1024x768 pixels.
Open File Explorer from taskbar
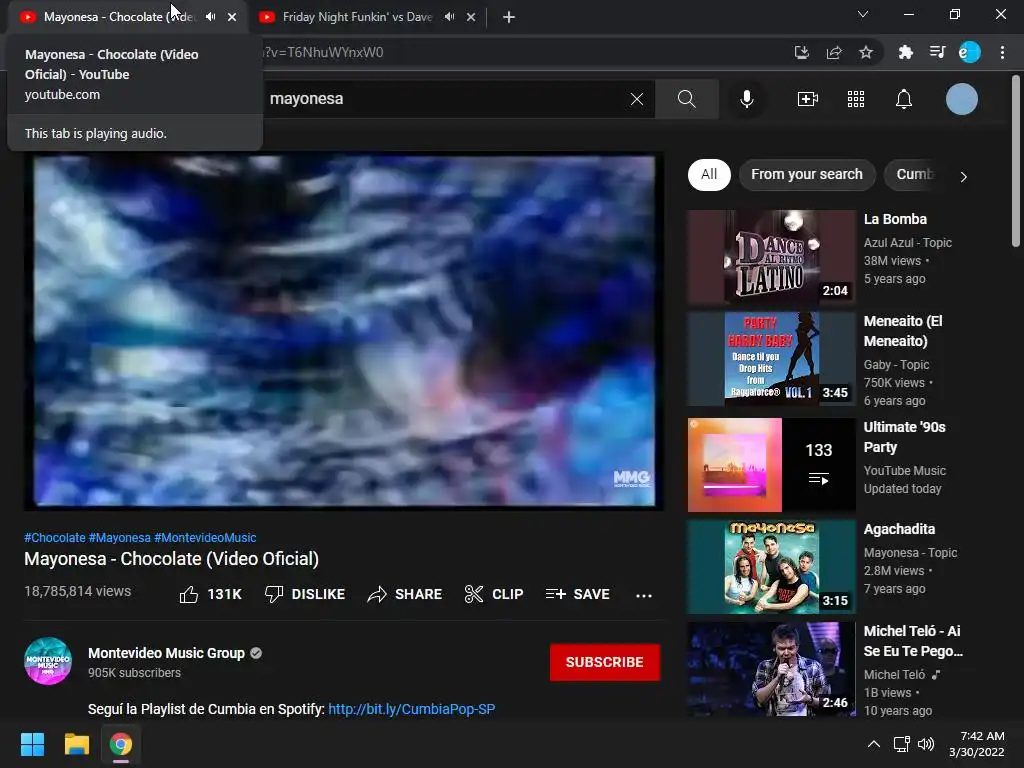(76, 744)
